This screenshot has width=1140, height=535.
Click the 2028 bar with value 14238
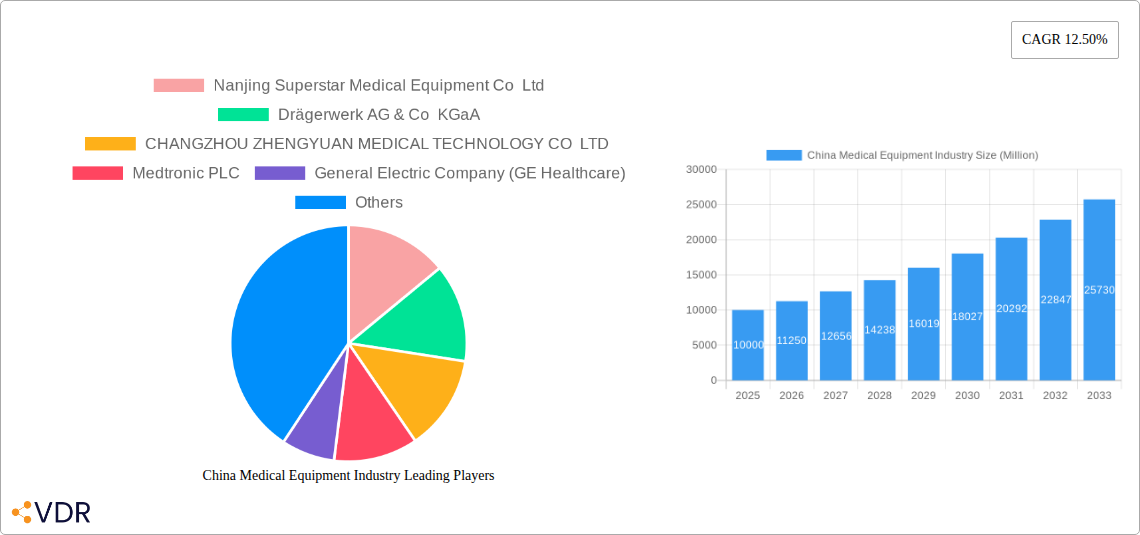tap(880, 330)
